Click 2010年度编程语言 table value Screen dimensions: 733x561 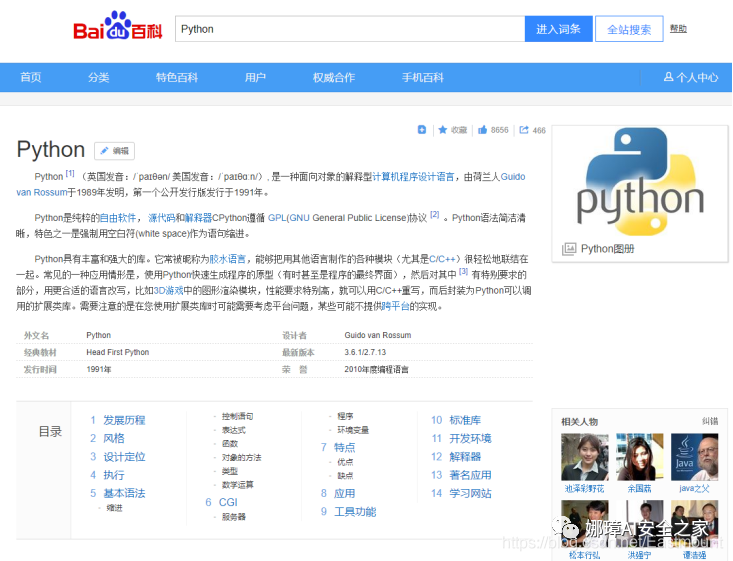coord(376,369)
